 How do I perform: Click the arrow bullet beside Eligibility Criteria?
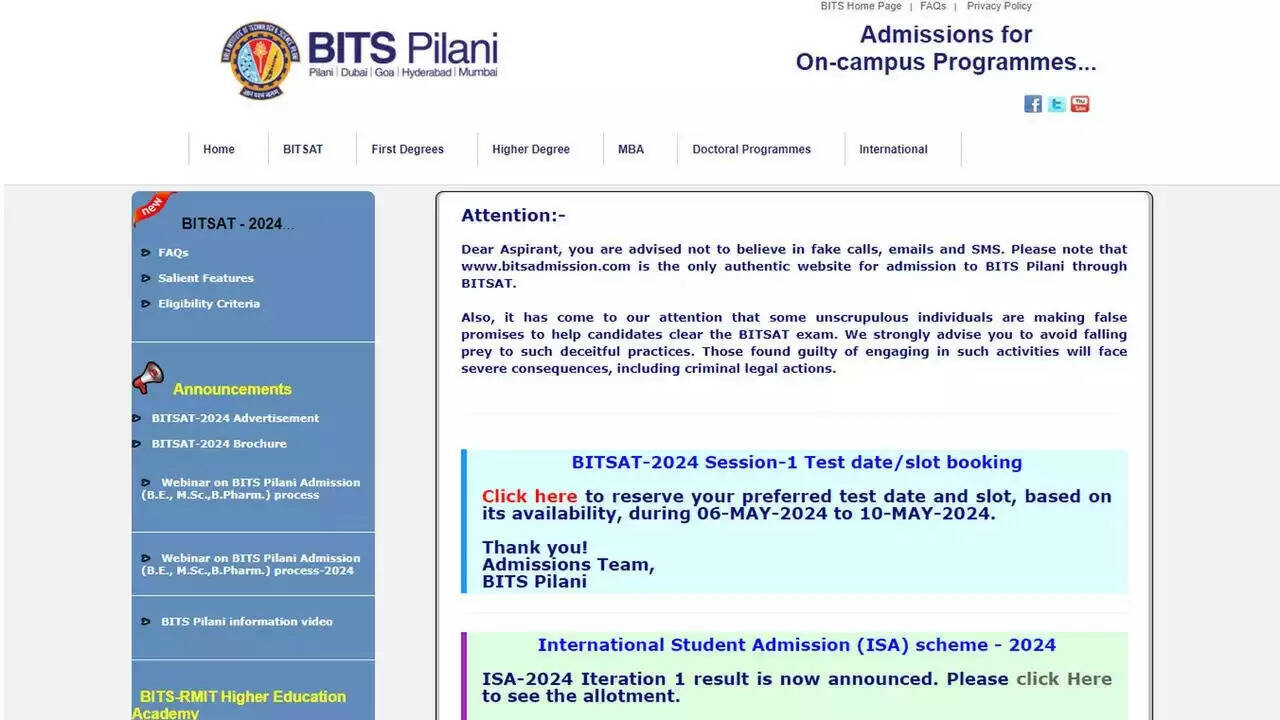(147, 304)
